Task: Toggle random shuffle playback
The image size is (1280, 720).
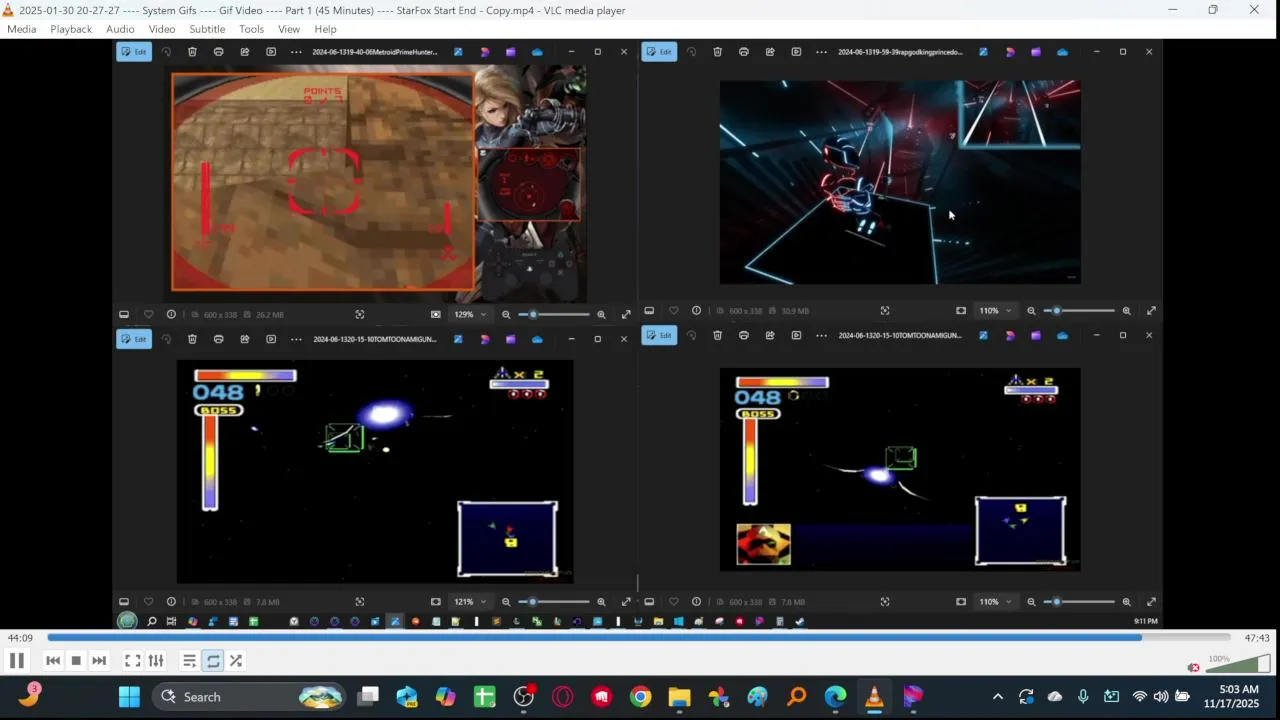Action: pos(236,660)
